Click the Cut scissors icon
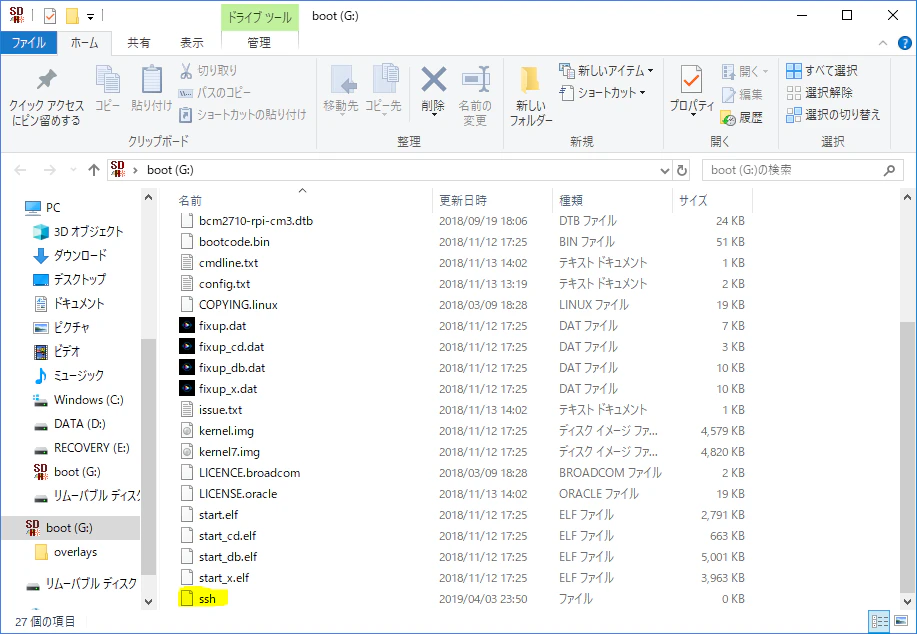Viewport: 917px width, 634px height. (186, 71)
